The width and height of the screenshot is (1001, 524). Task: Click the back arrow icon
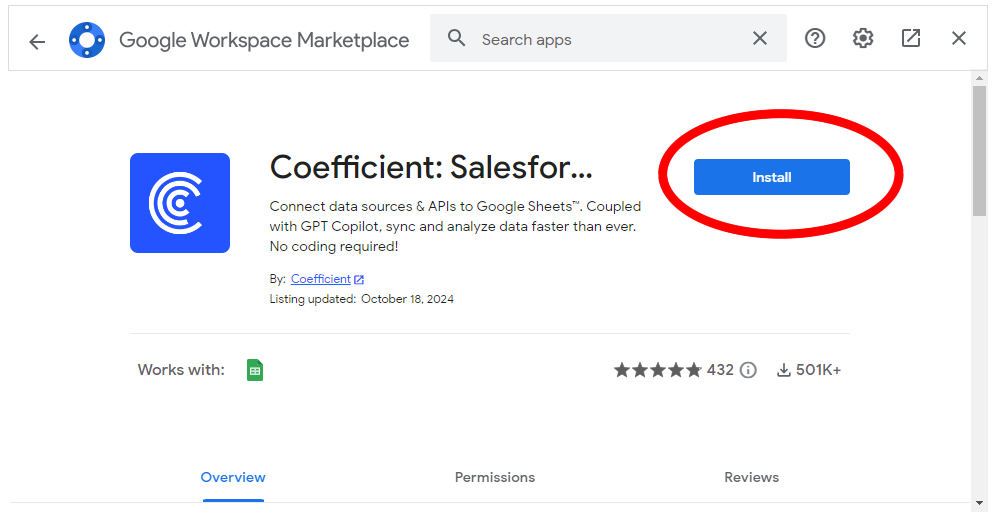37,41
